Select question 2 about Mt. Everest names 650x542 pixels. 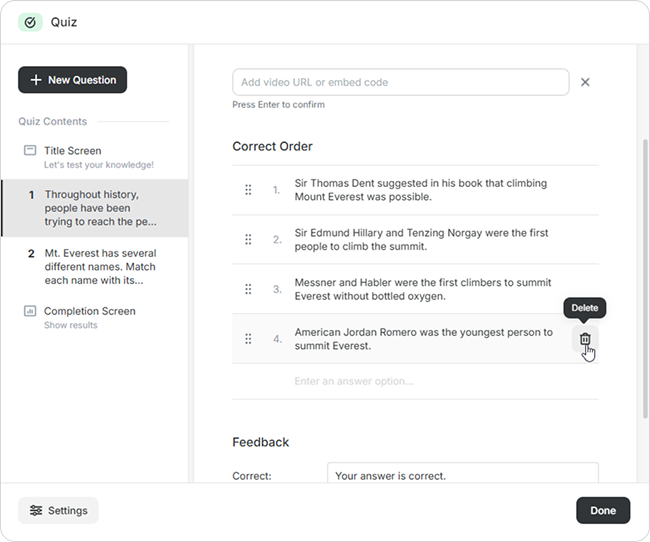click(99, 267)
